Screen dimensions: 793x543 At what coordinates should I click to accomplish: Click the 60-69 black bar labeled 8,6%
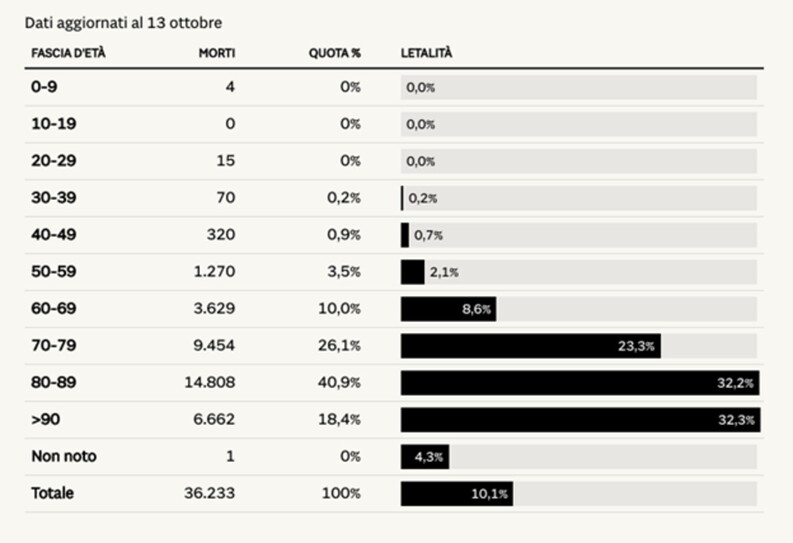448,309
